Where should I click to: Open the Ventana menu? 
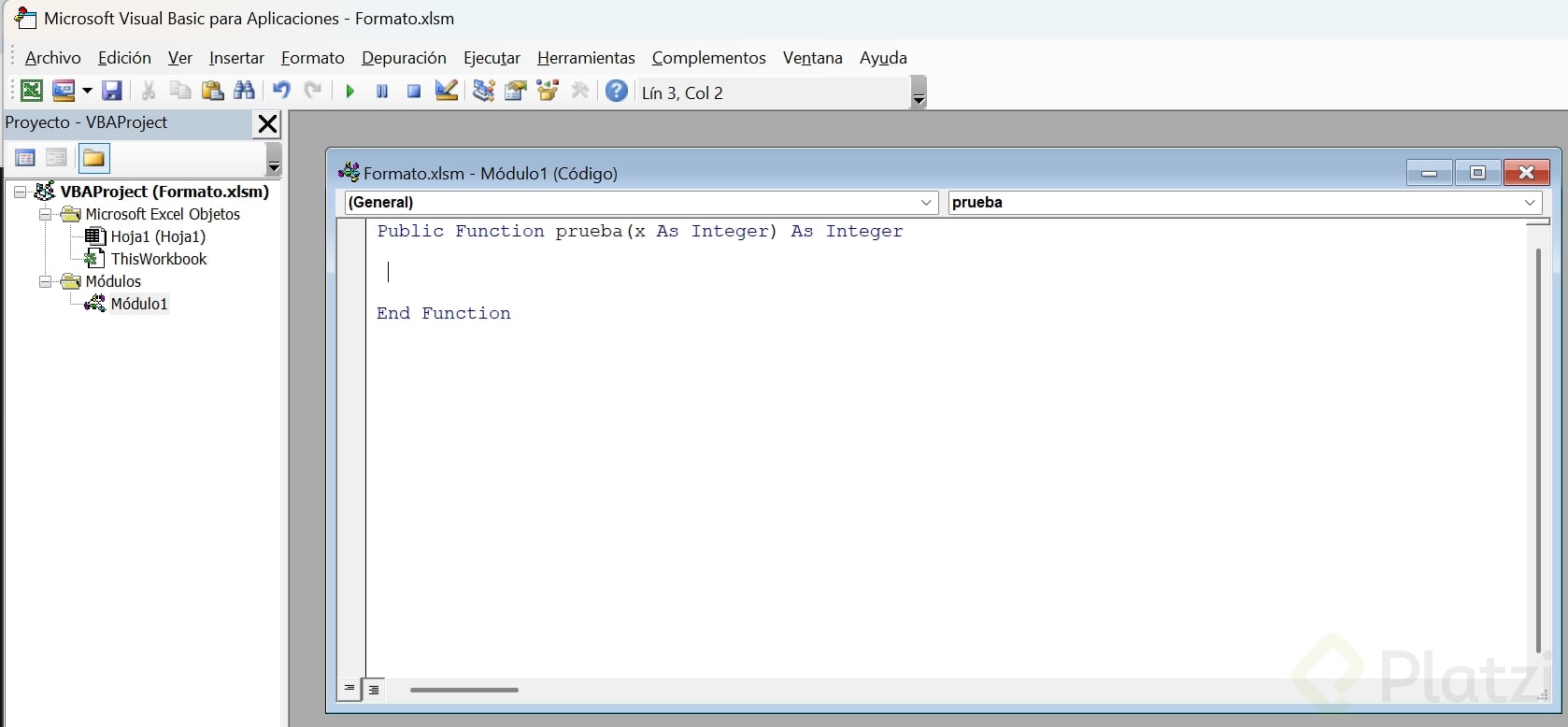pos(813,58)
